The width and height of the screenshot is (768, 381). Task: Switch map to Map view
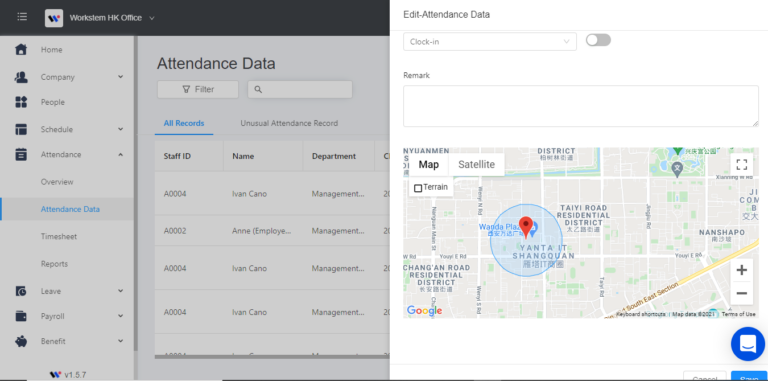pyautogui.click(x=429, y=165)
